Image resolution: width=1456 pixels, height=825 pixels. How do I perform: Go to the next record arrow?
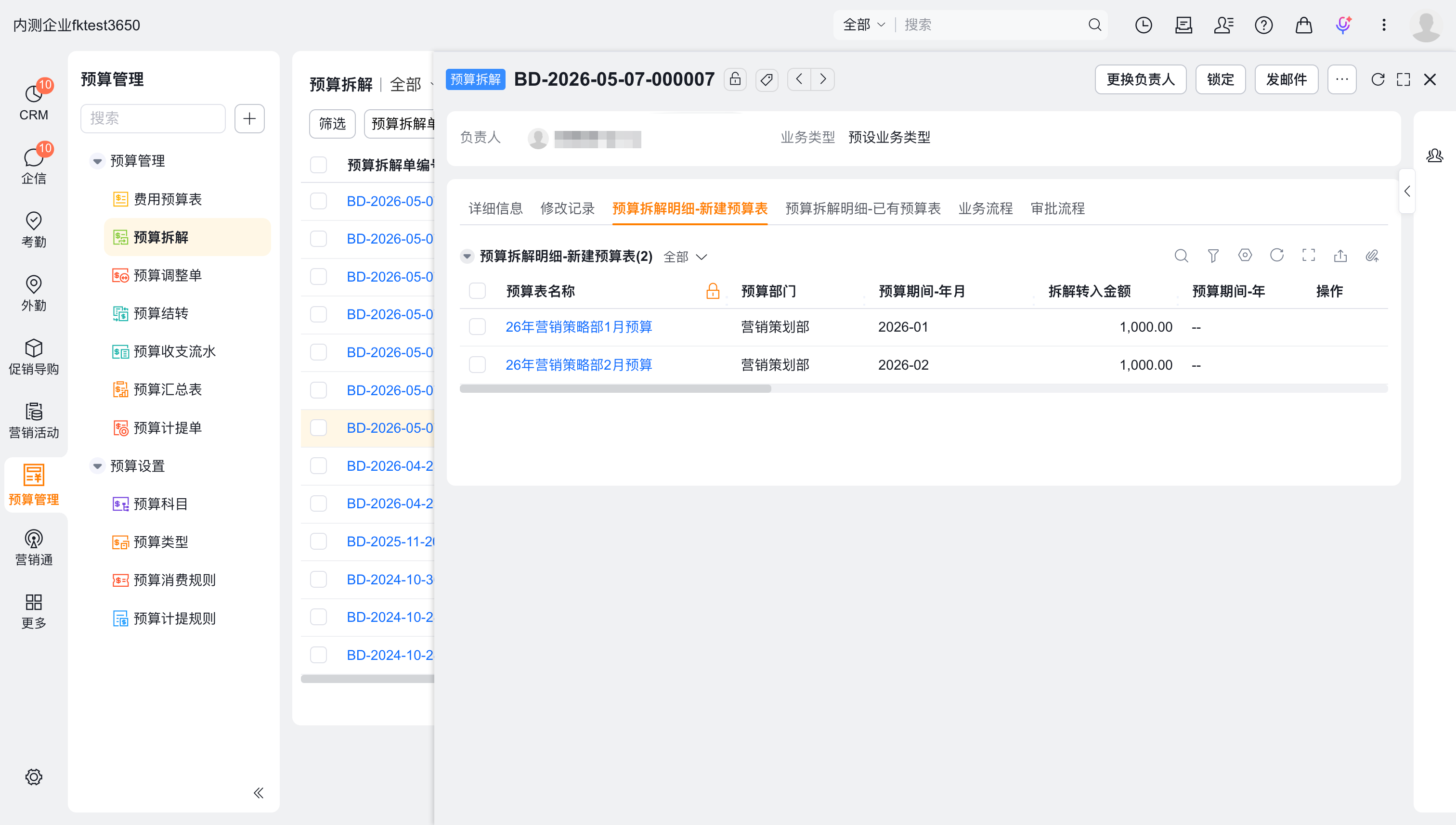pyautogui.click(x=823, y=79)
